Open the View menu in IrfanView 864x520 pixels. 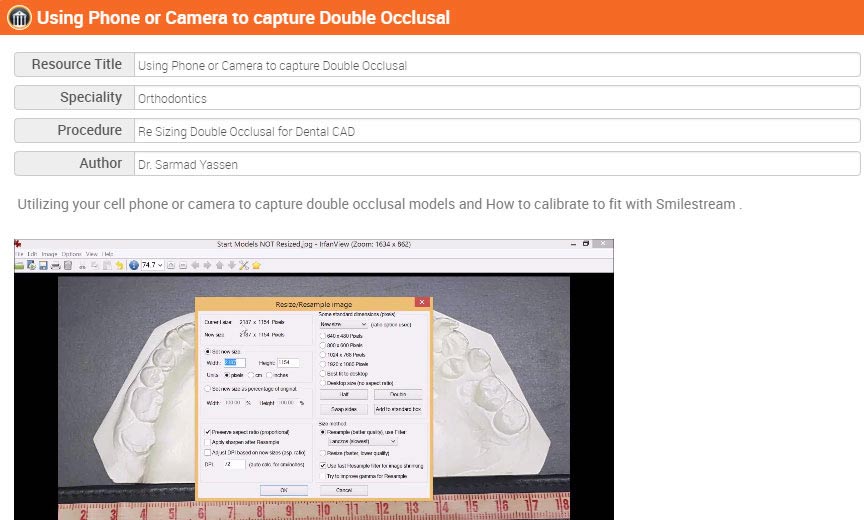(91, 254)
